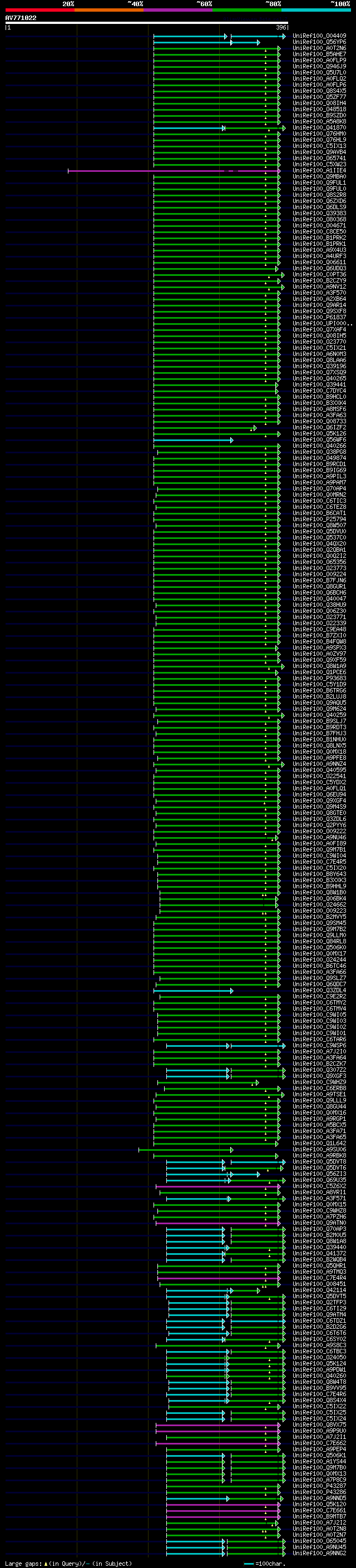The height and width of the screenshot is (1568, 356).
Task: Click the green 80% identity legend segment
Action: pos(247,10)
